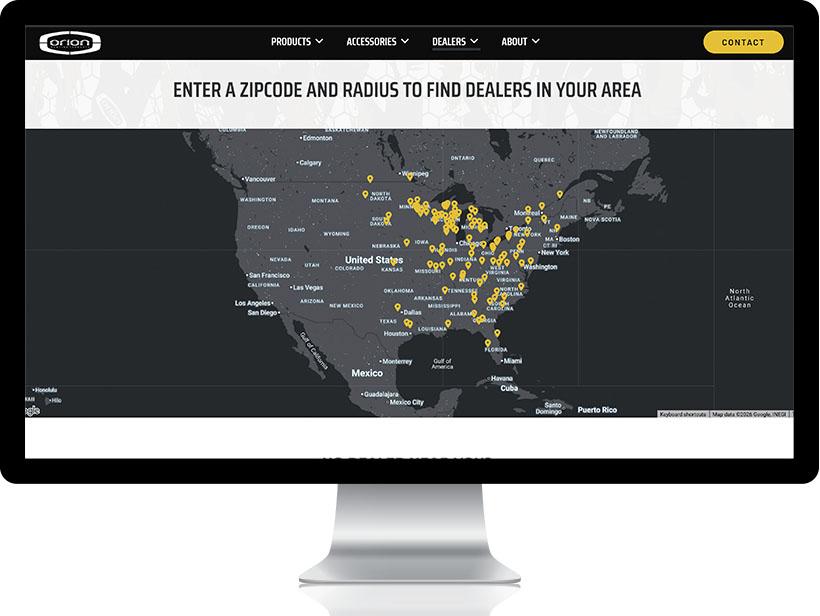Expand the Accessories dropdown menu

[x=377, y=42]
